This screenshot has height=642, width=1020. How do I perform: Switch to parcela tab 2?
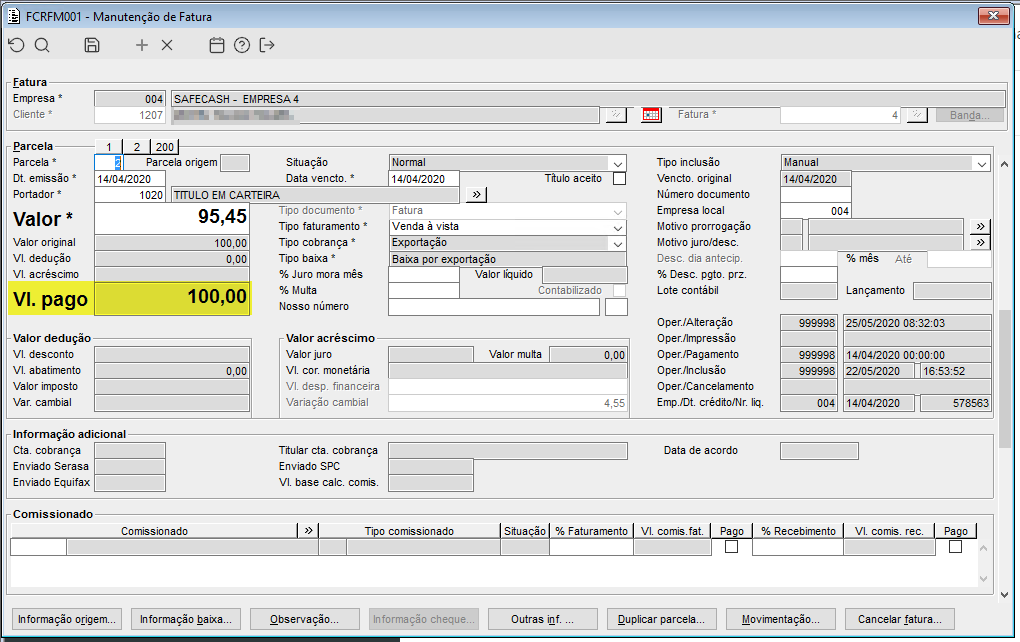(x=137, y=147)
